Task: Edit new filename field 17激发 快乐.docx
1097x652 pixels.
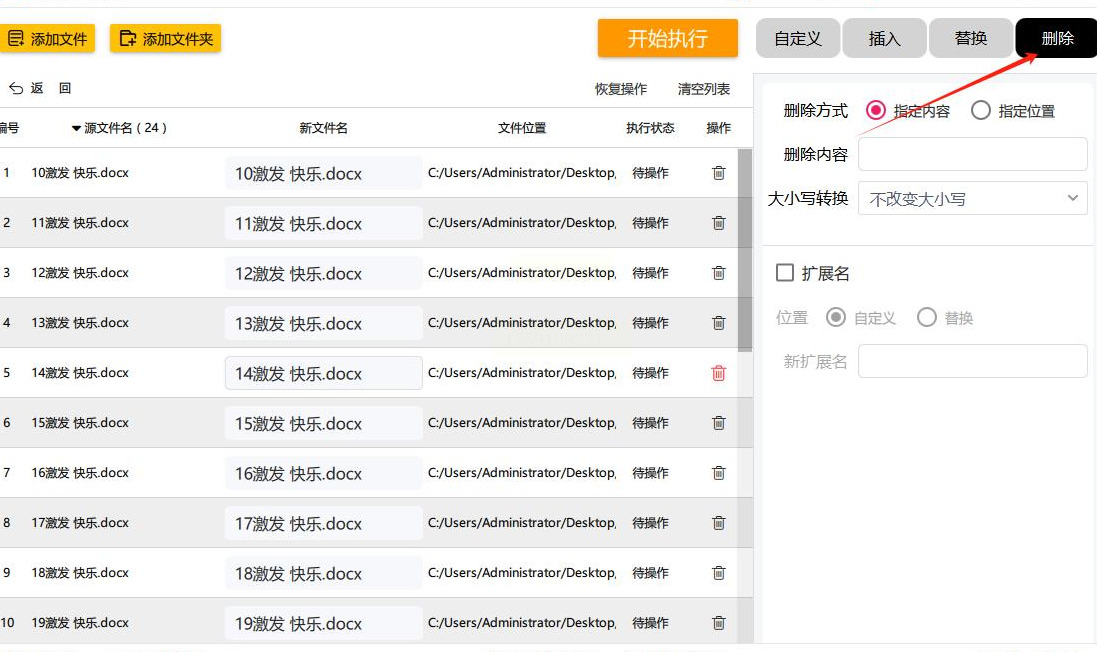Action: pyautogui.click(x=324, y=523)
